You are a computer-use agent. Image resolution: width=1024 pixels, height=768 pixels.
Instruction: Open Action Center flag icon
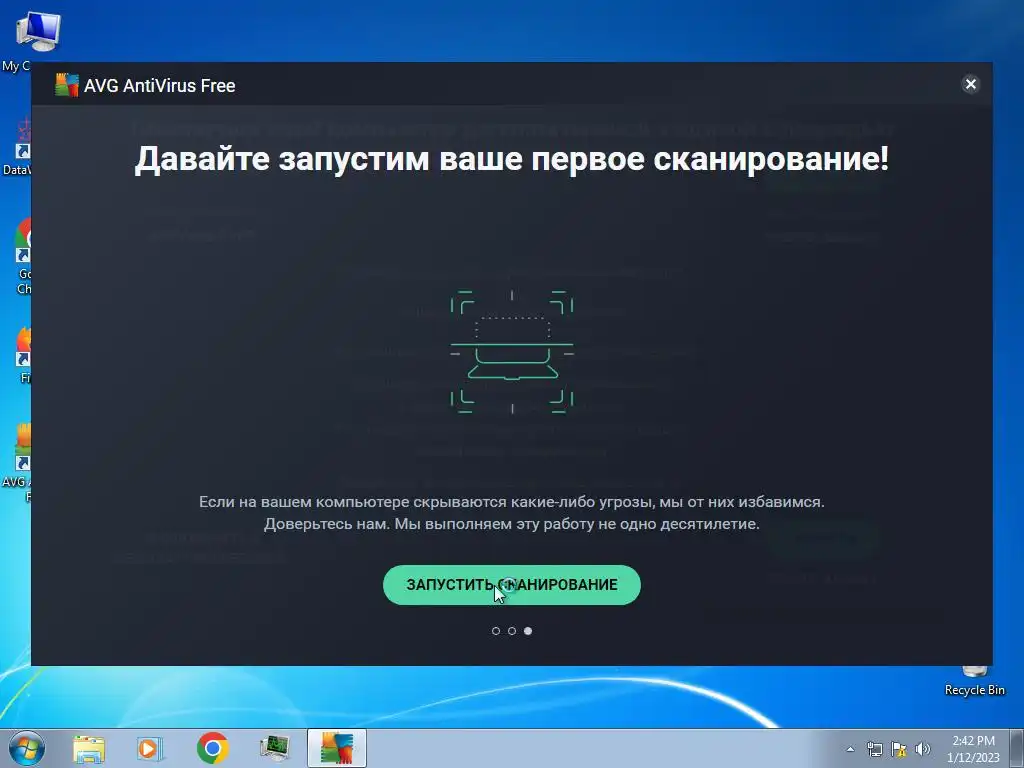pyautogui.click(x=899, y=749)
